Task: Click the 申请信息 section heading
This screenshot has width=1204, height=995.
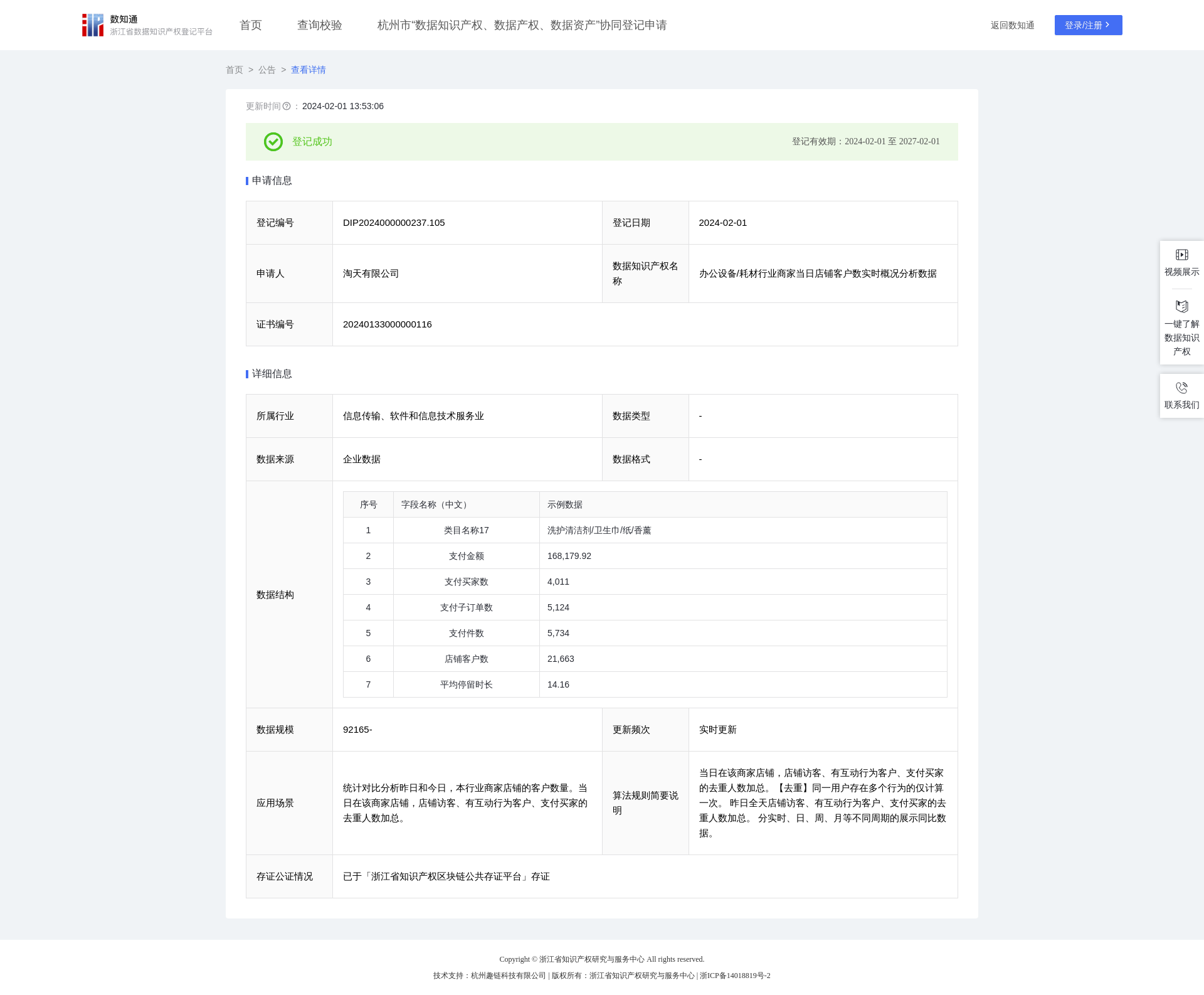Action: click(x=272, y=181)
